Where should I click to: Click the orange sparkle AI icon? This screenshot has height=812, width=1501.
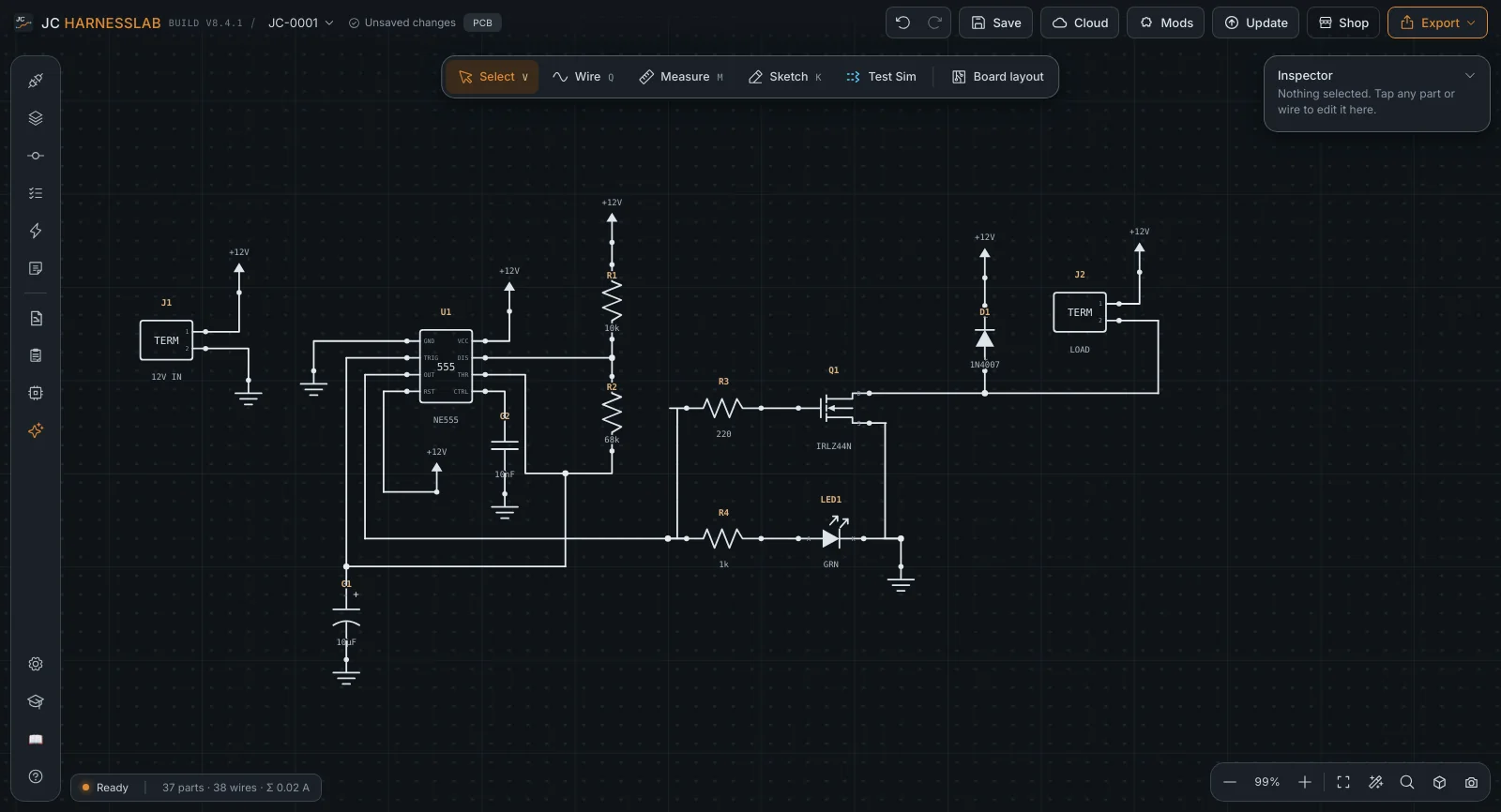click(36, 430)
